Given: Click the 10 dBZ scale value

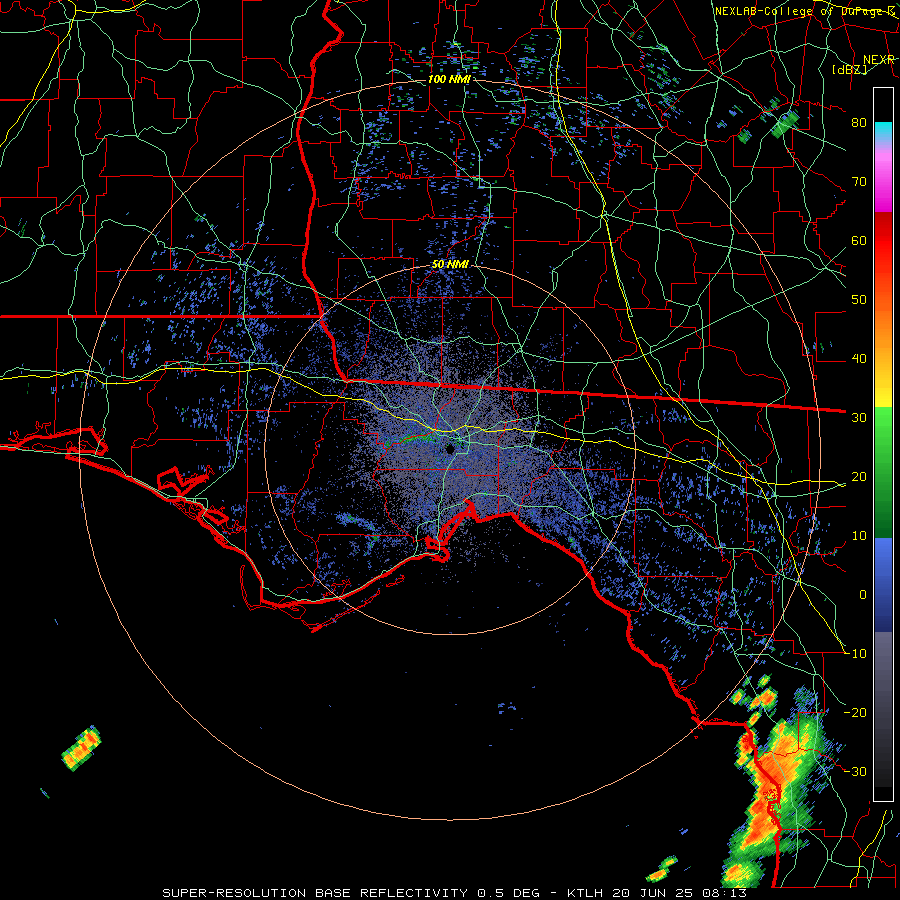Looking at the screenshot, I should [x=859, y=536].
